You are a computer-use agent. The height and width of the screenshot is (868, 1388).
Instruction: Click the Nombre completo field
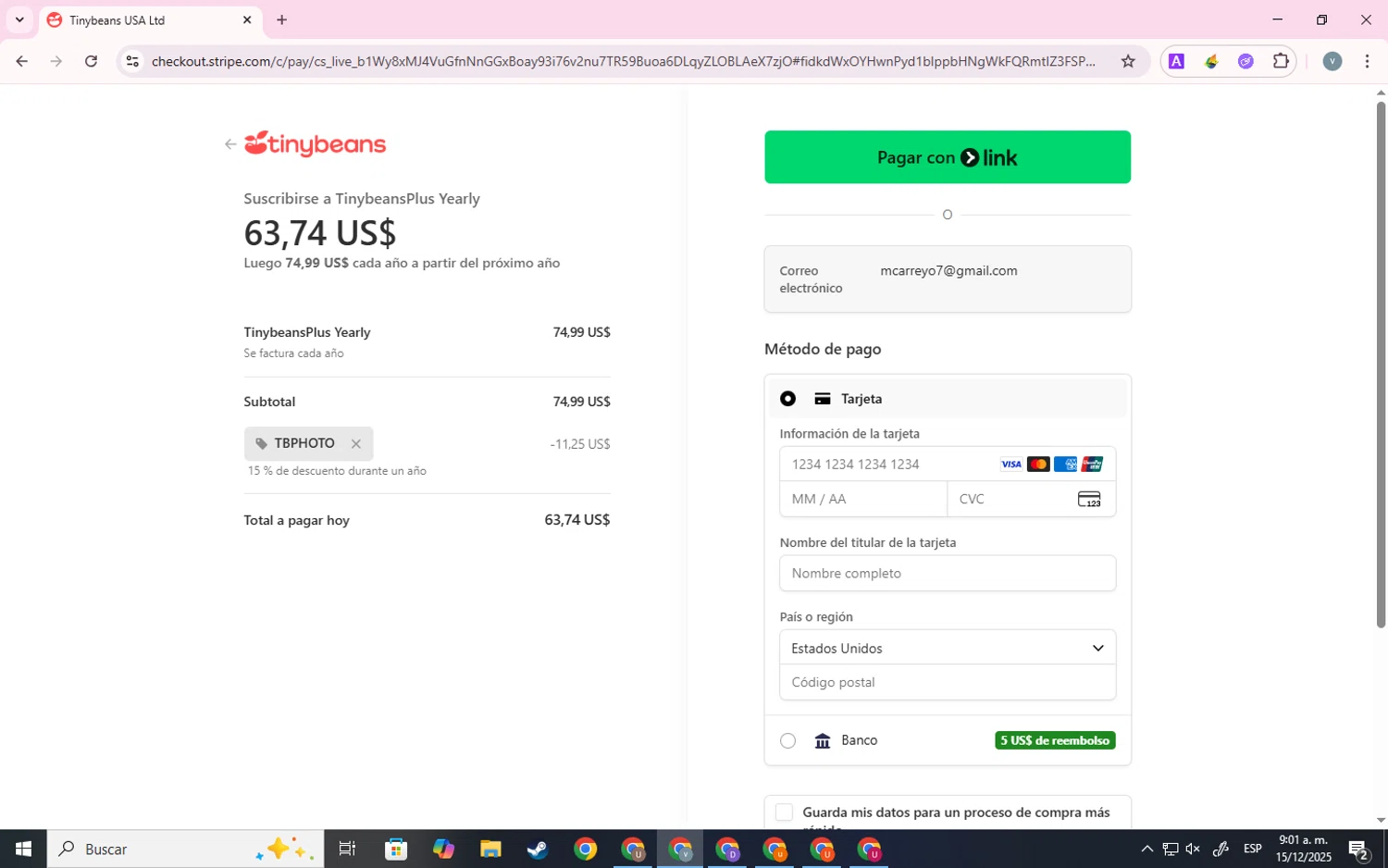click(948, 574)
